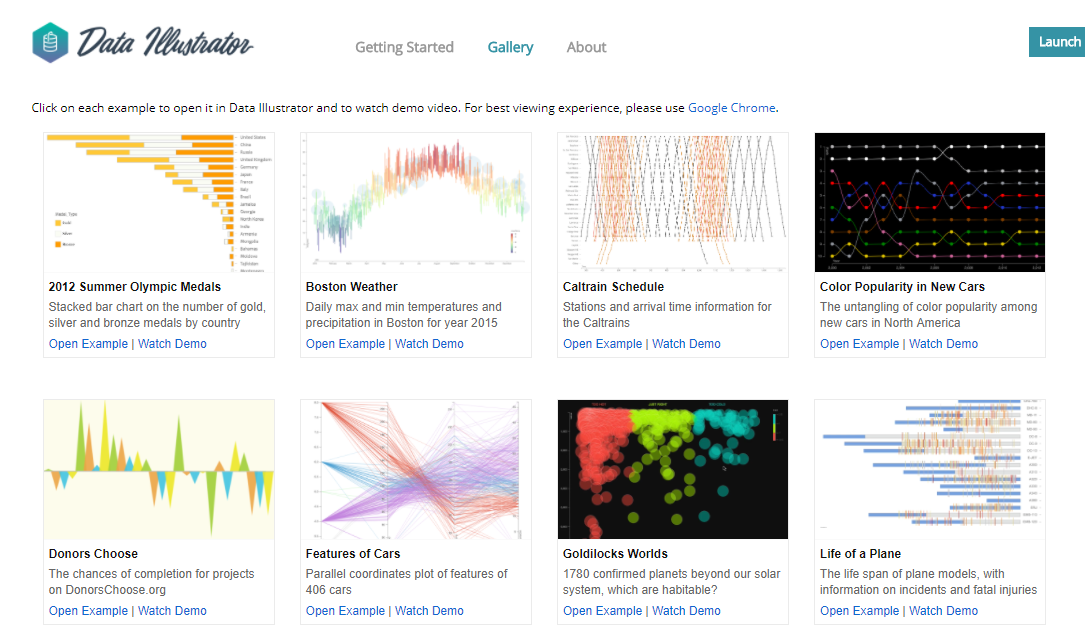Click the Data Illustrator logo icon
The image size is (1085, 625).
coord(48,42)
